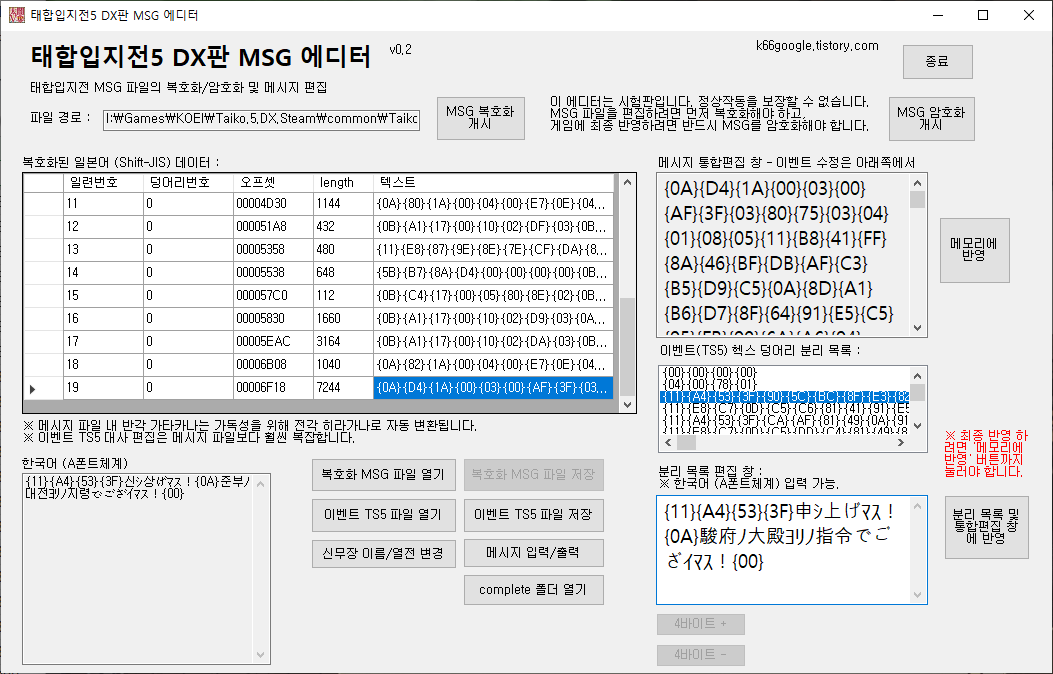The width and height of the screenshot is (1053, 674).
Task: Select the text cell starting {0A}{82}{1A}
Action: point(494,365)
